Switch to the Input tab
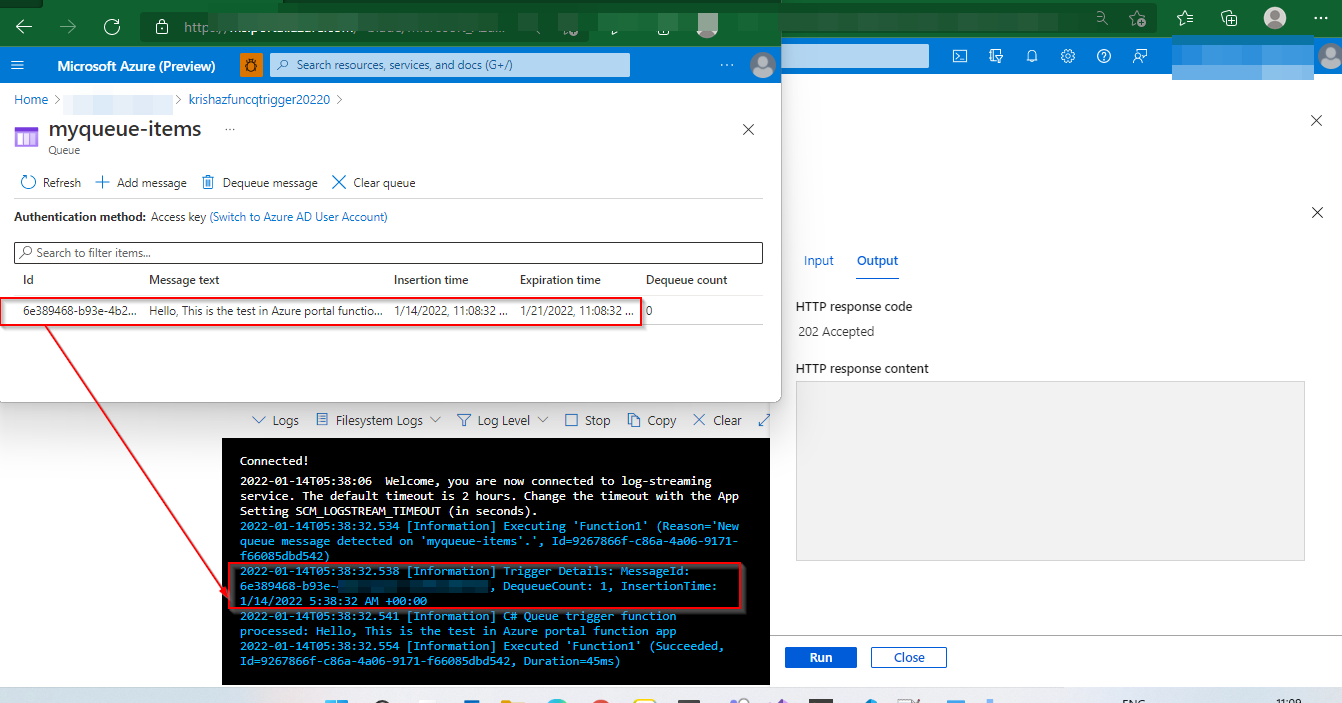Image resolution: width=1342 pixels, height=703 pixels. click(819, 261)
